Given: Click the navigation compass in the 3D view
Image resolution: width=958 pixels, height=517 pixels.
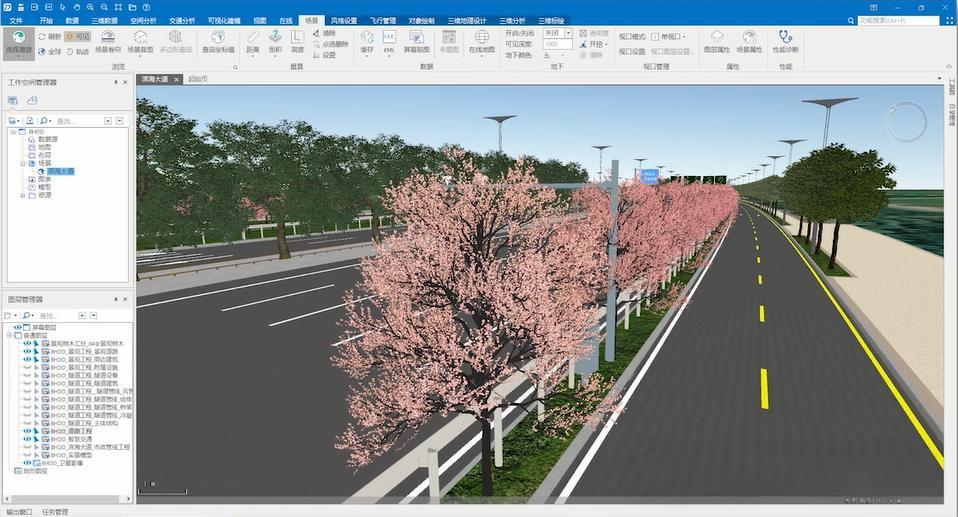Looking at the screenshot, I should click(x=906, y=122).
